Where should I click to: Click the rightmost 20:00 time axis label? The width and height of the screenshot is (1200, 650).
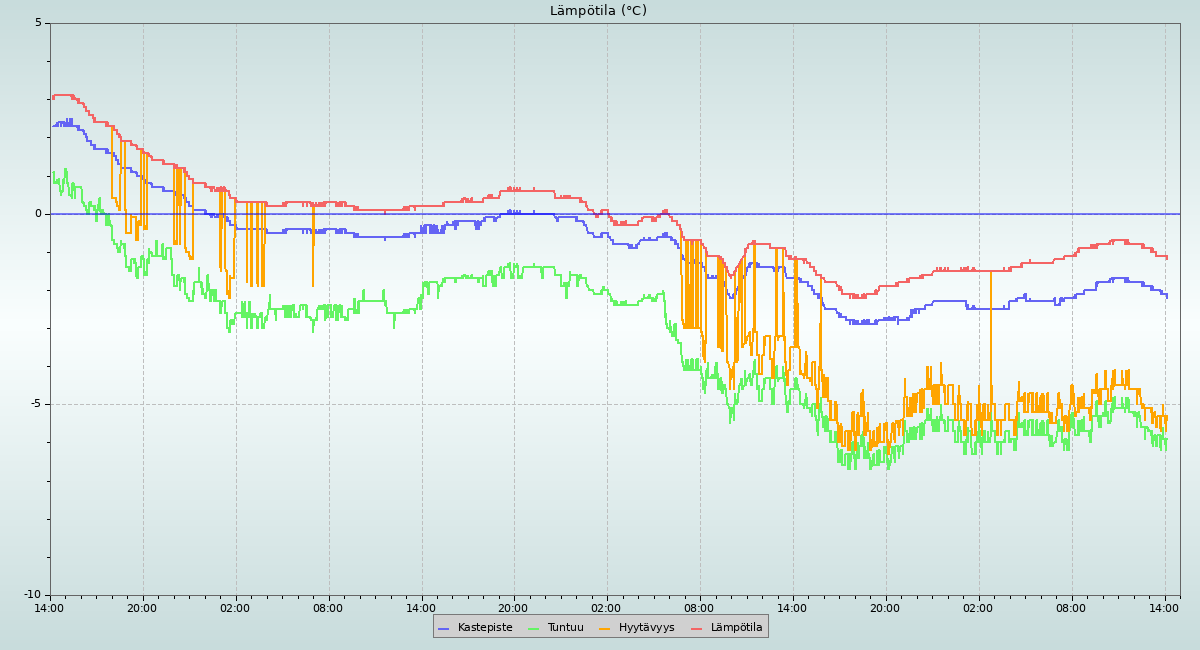pos(885,608)
